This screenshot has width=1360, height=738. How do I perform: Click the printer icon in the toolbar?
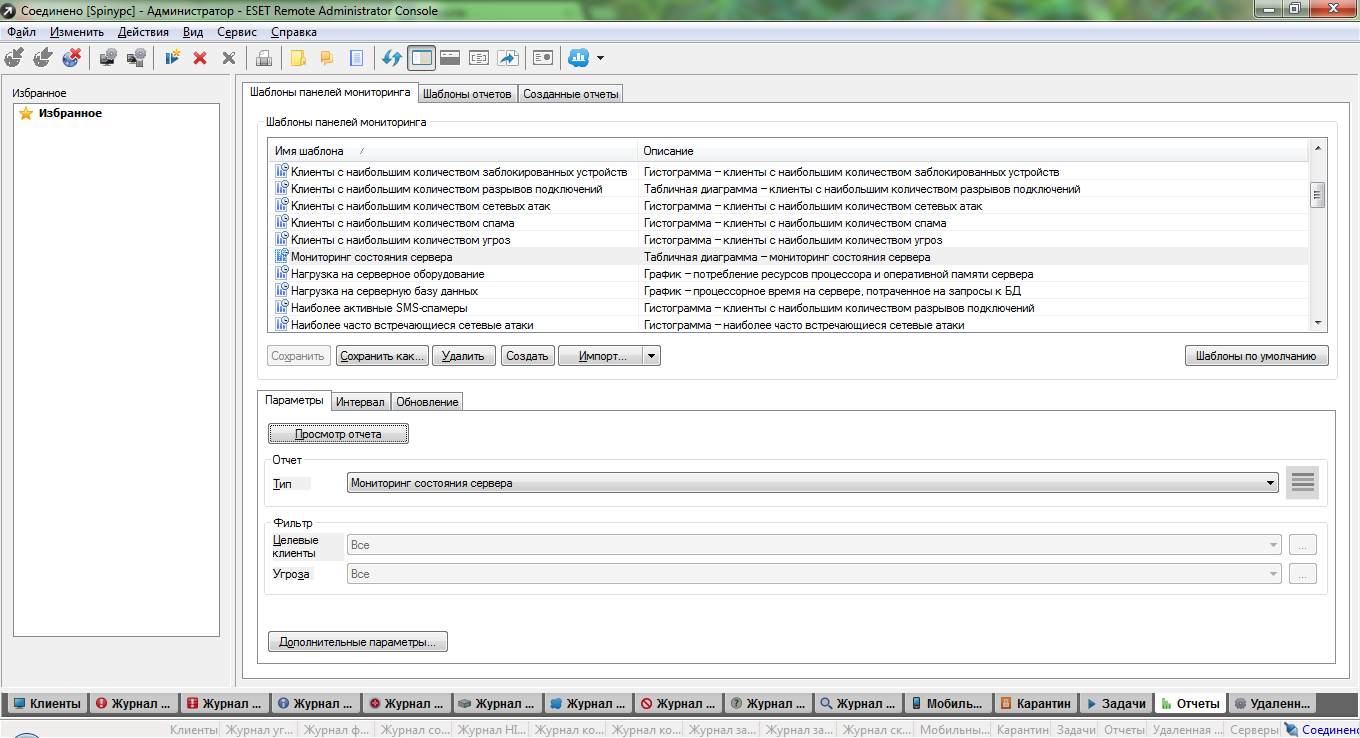click(x=264, y=58)
